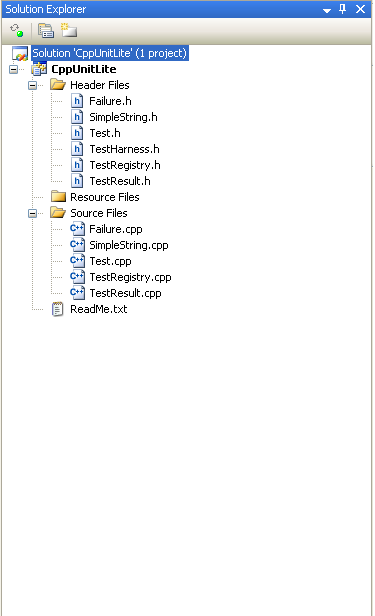This screenshot has width=375, height=616.
Task: Click the CppUnitLite project icon
Action: click(39, 69)
